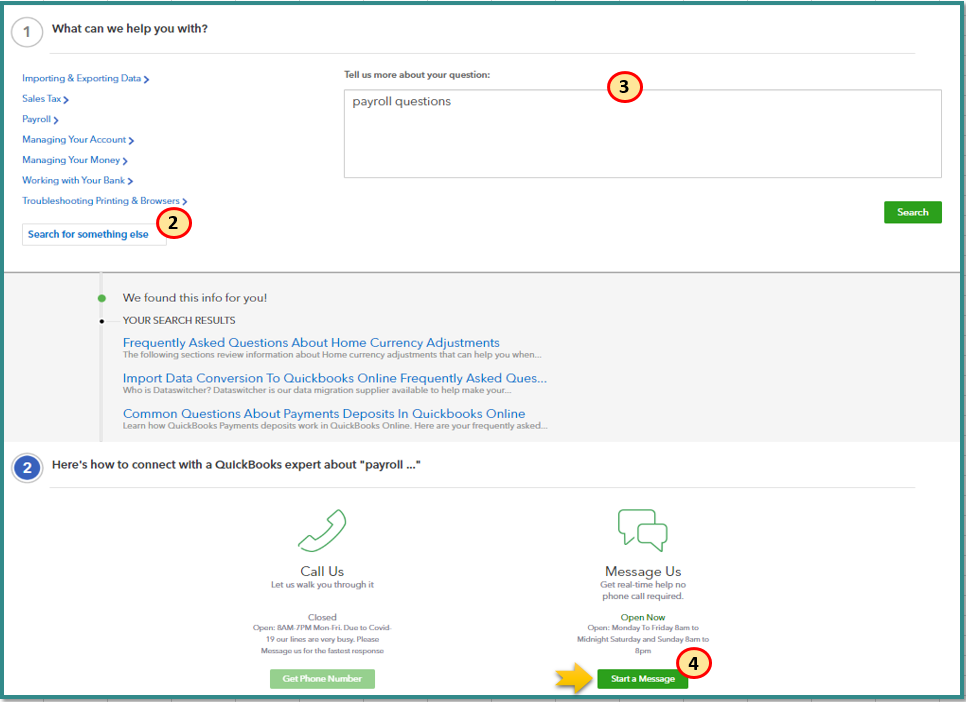
Task: Click 'Let us walk you through it' text
Action: (x=322, y=584)
